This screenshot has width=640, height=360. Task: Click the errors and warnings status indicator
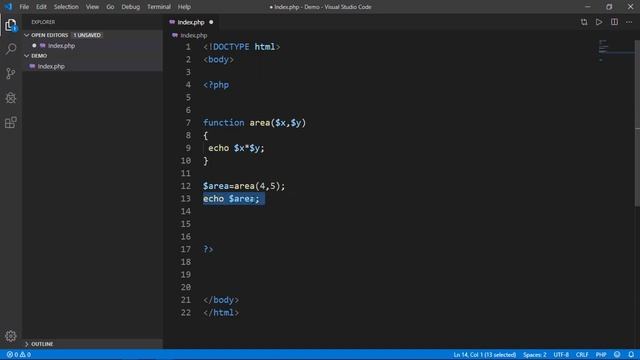tap(19, 355)
